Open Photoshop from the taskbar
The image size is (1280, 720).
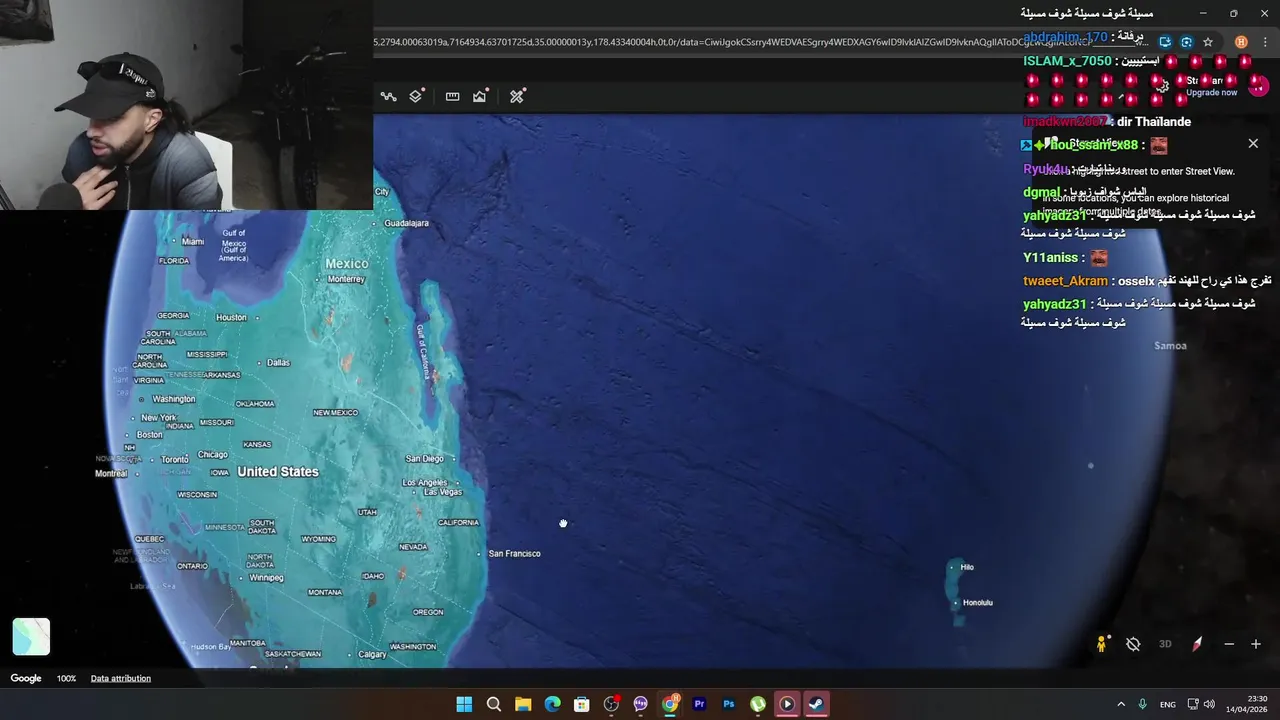(x=728, y=704)
